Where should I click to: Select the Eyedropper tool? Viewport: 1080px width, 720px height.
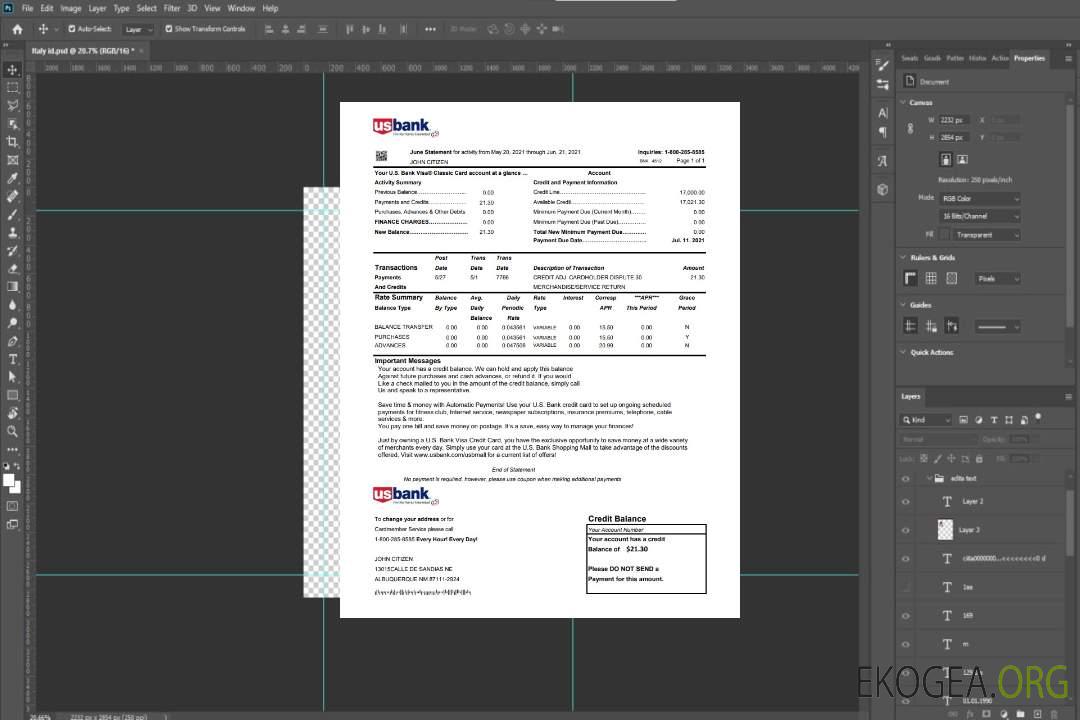point(12,178)
